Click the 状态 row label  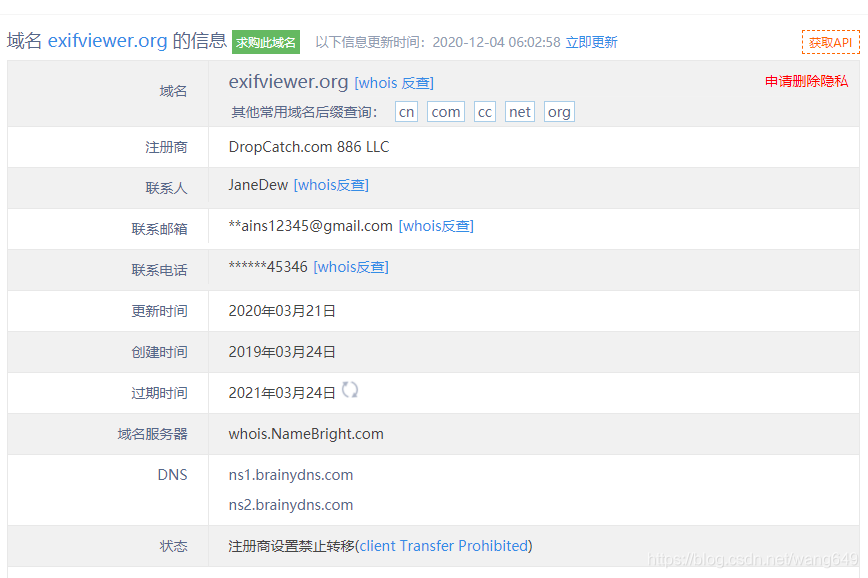(173, 546)
